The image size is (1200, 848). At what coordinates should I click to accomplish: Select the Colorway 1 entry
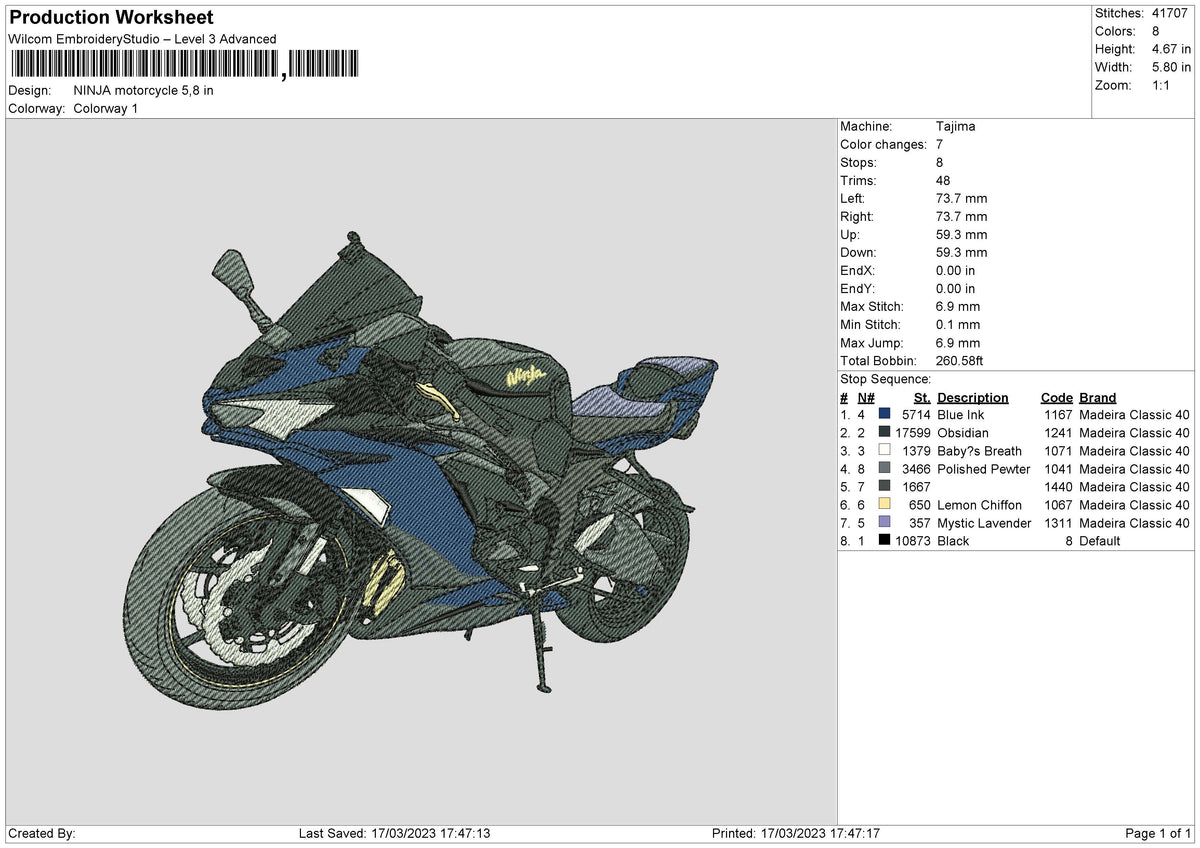pyautogui.click(x=107, y=109)
